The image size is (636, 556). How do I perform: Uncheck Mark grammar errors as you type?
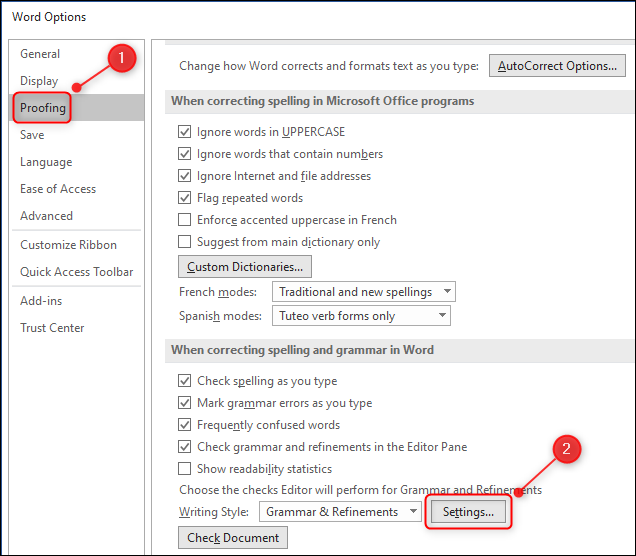(185, 403)
